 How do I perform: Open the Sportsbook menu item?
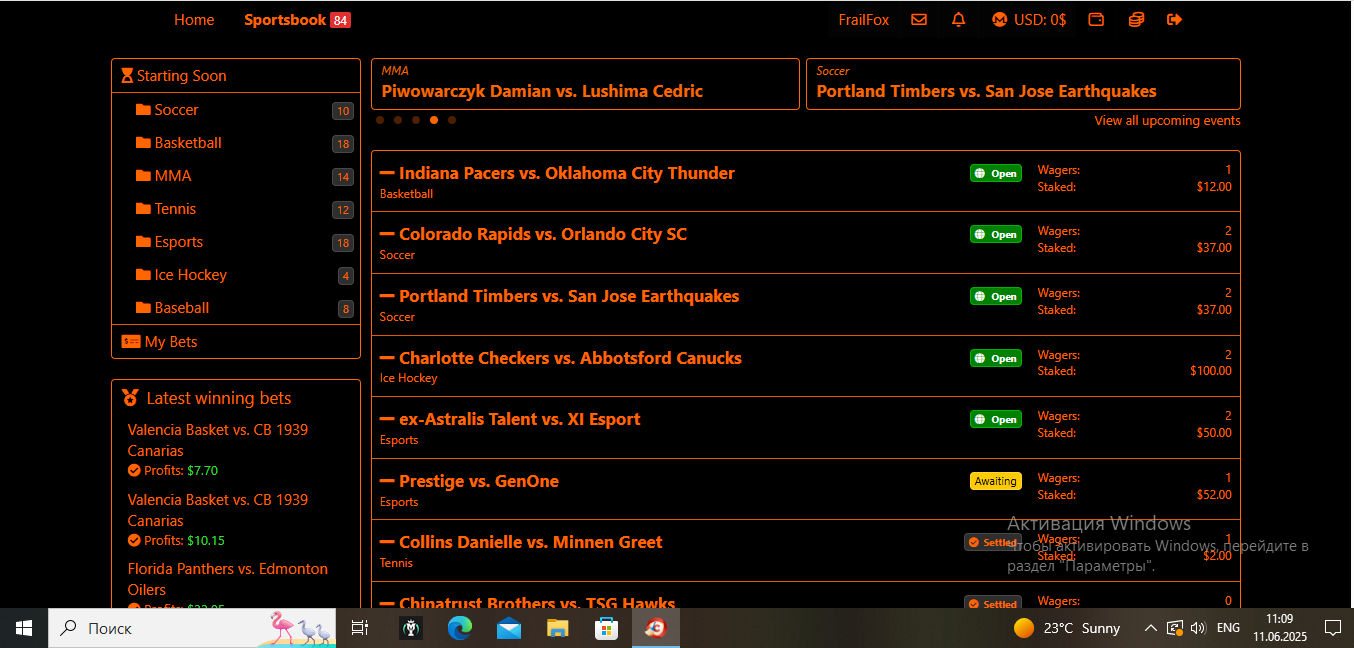coord(297,20)
